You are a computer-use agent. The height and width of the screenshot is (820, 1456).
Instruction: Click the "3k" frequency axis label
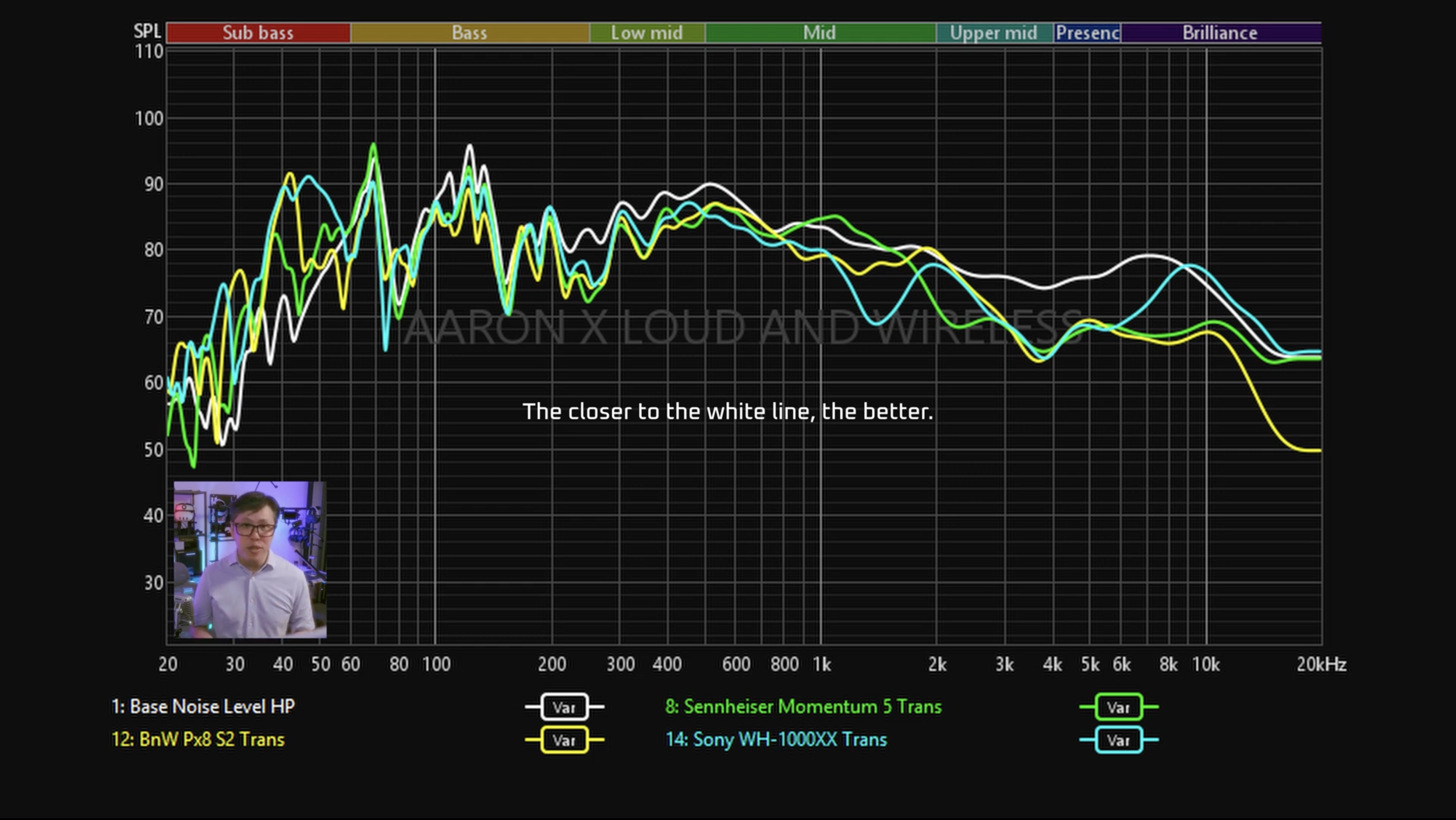point(1005,665)
